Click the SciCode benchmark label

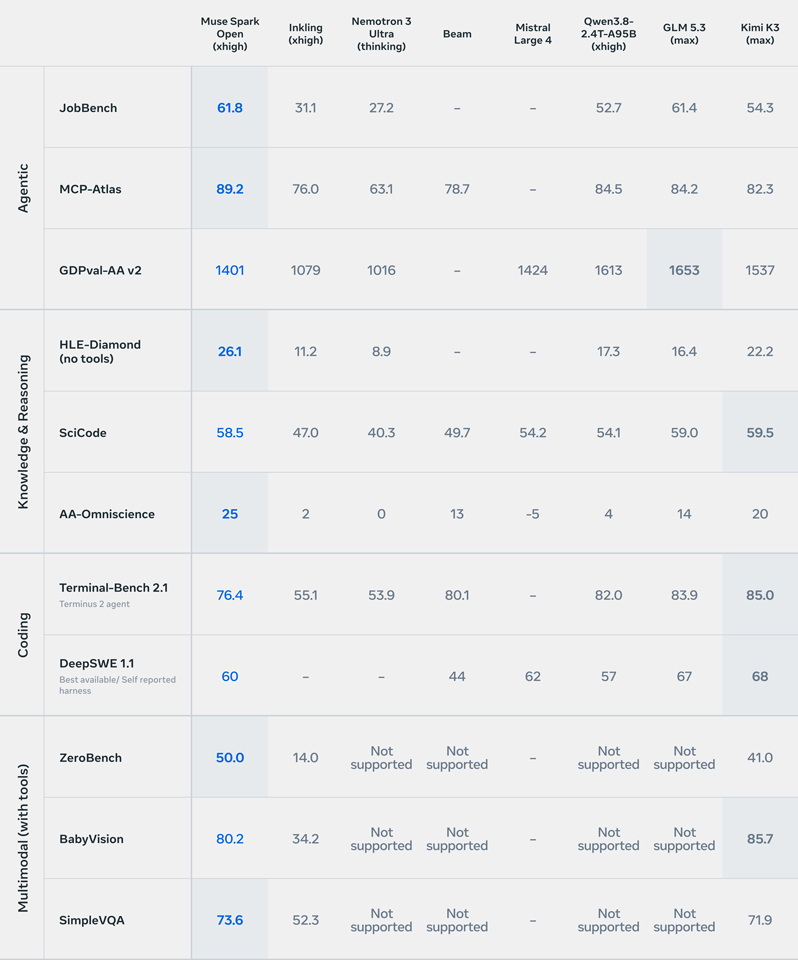tap(83, 433)
